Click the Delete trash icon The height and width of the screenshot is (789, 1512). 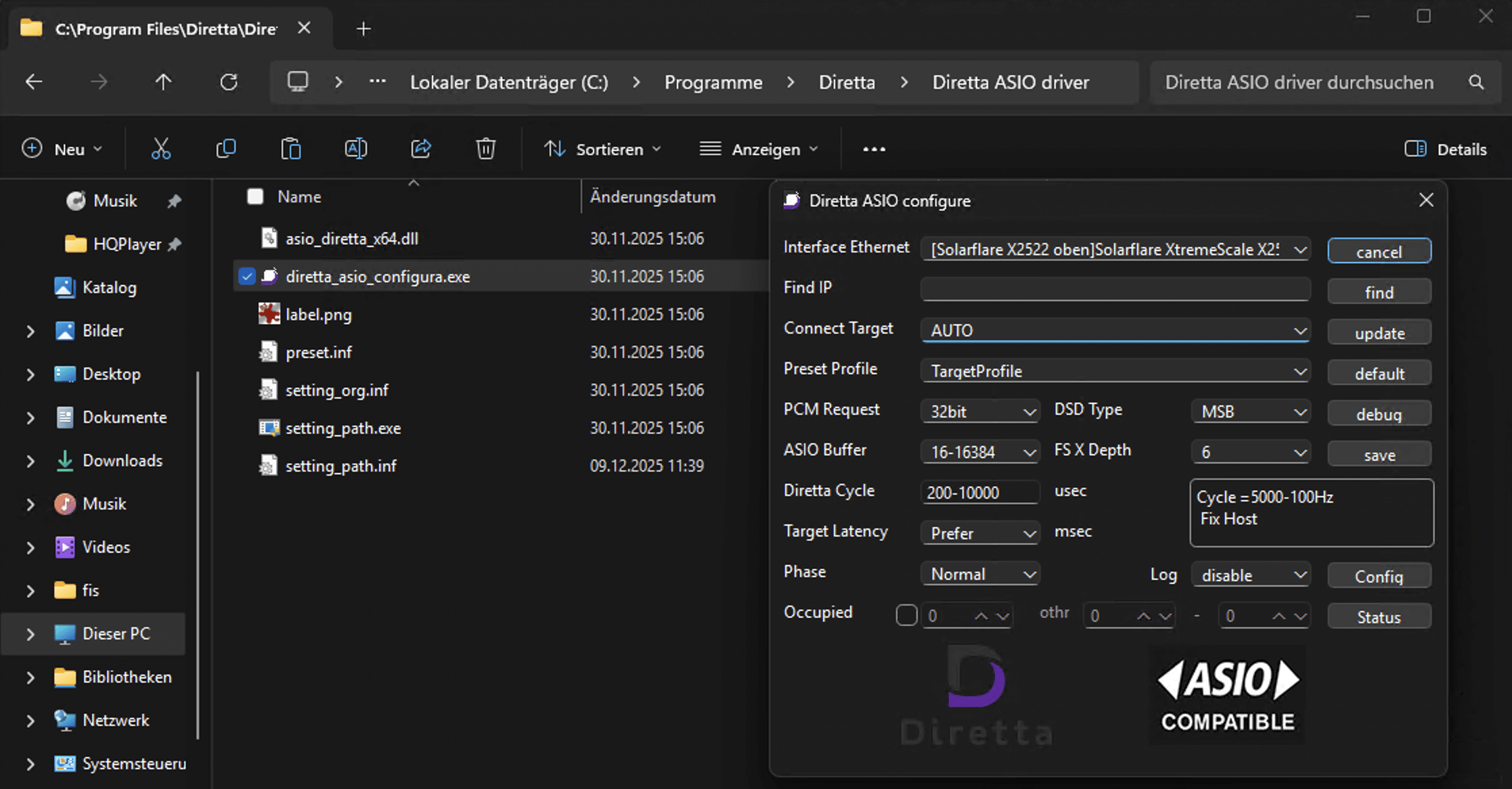[485, 149]
